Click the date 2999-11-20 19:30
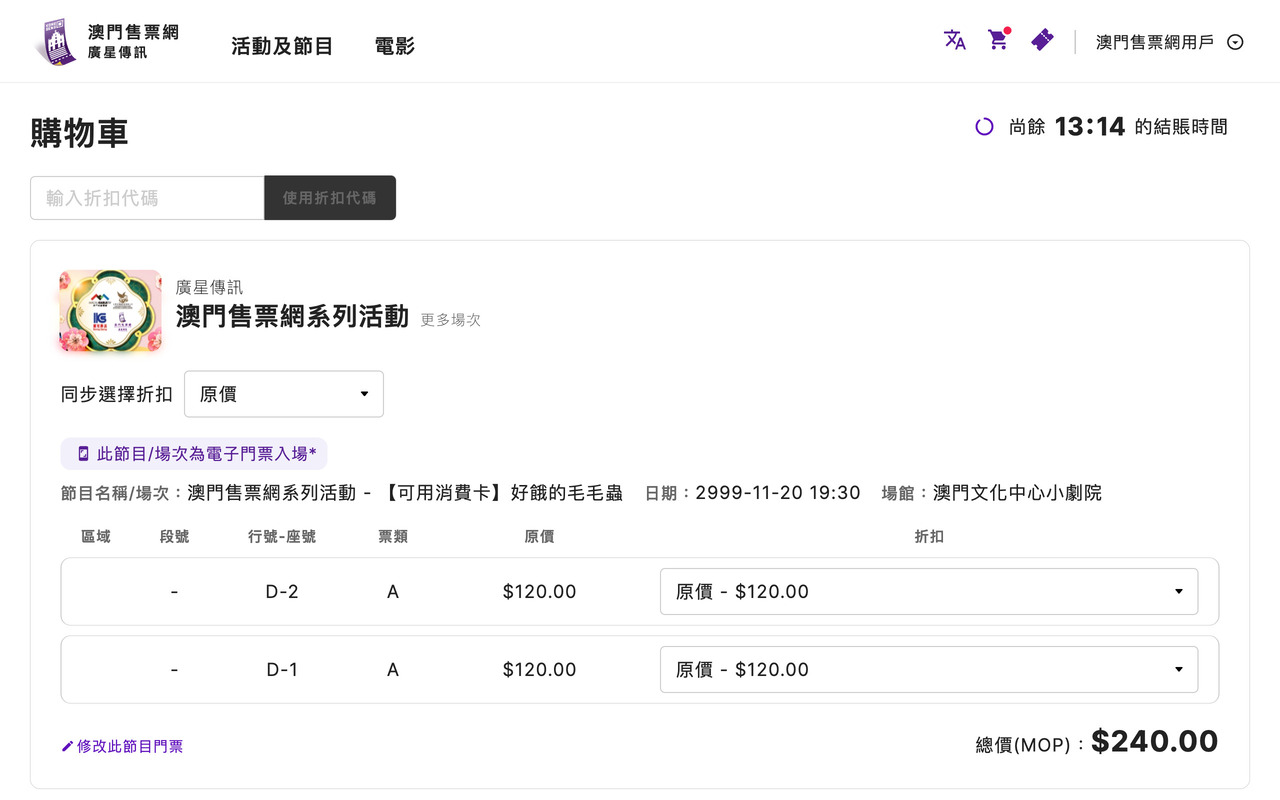Screen dimensions: 1280x800 [x=778, y=493]
